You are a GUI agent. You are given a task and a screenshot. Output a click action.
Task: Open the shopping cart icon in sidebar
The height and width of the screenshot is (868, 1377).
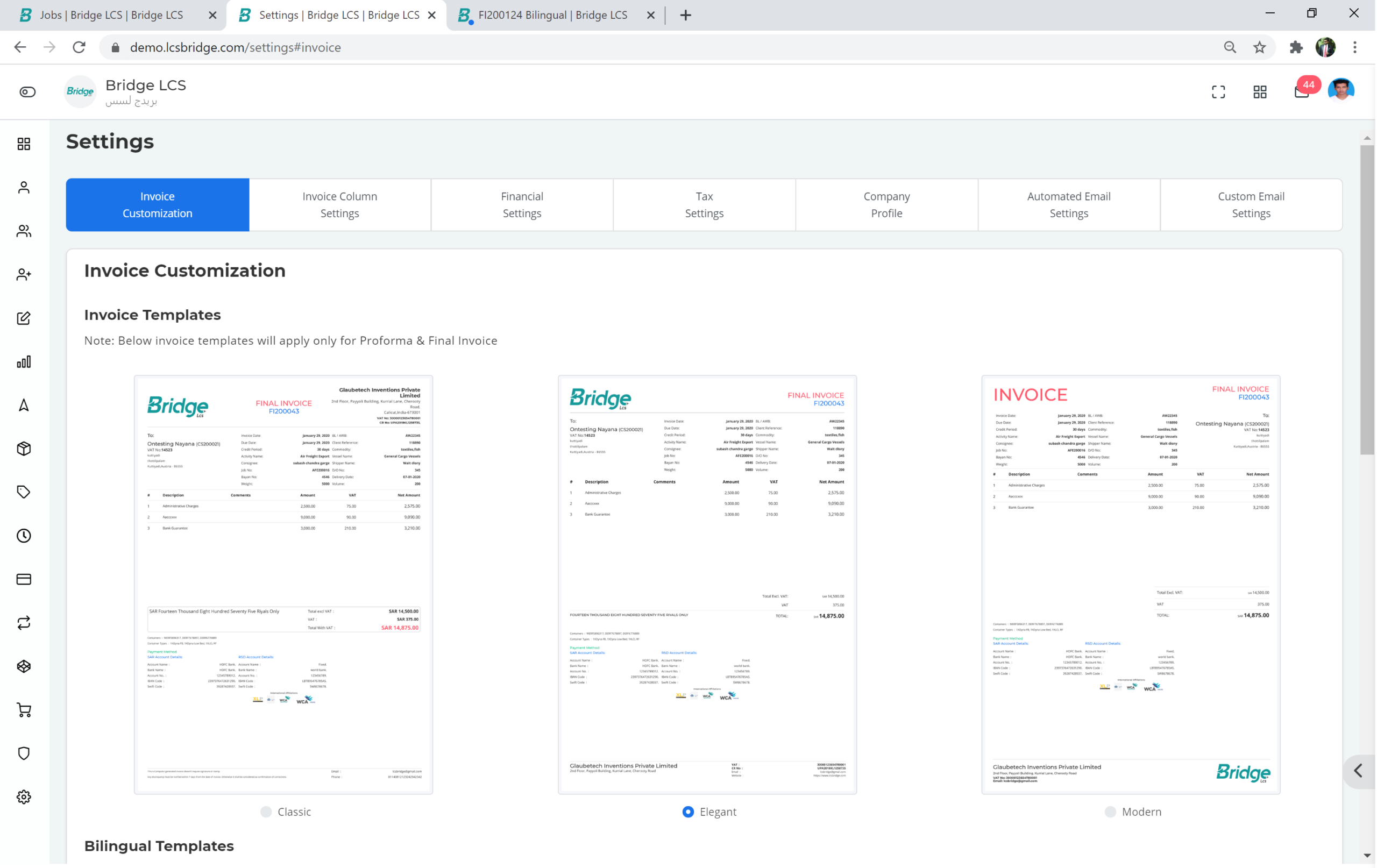tap(24, 709)
